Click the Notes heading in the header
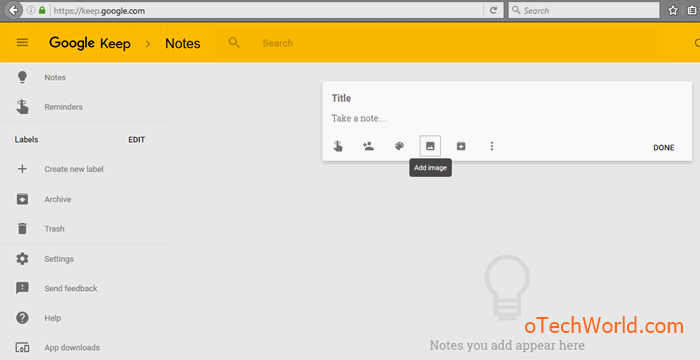700x360 pixels. [x=183, y=43]
